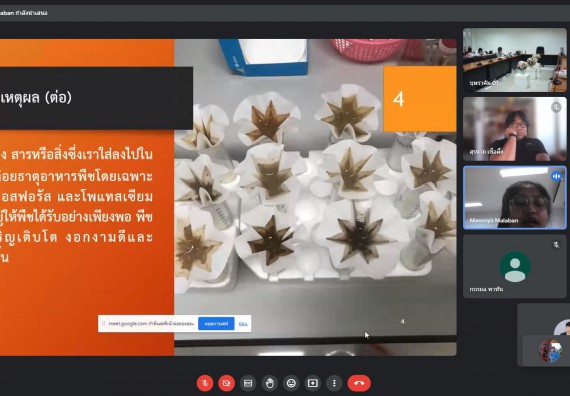Viewport: 570px width, 396px height.
Task: Click the green default avatar circle
Action: coord(515,267)
